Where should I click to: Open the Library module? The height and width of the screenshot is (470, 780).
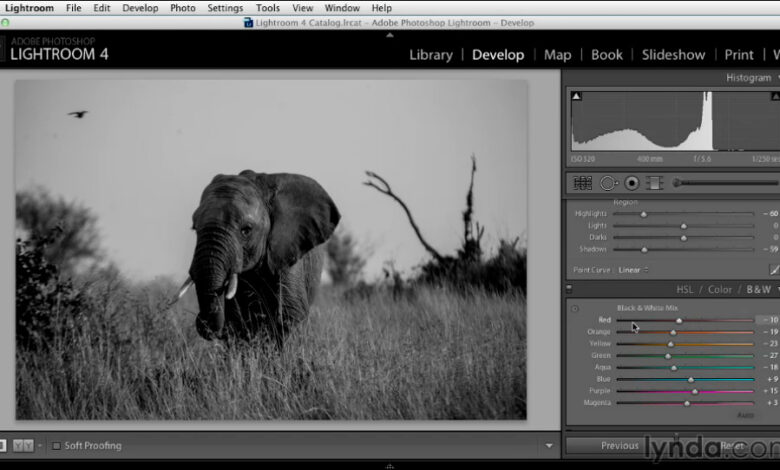coord(430,55)
